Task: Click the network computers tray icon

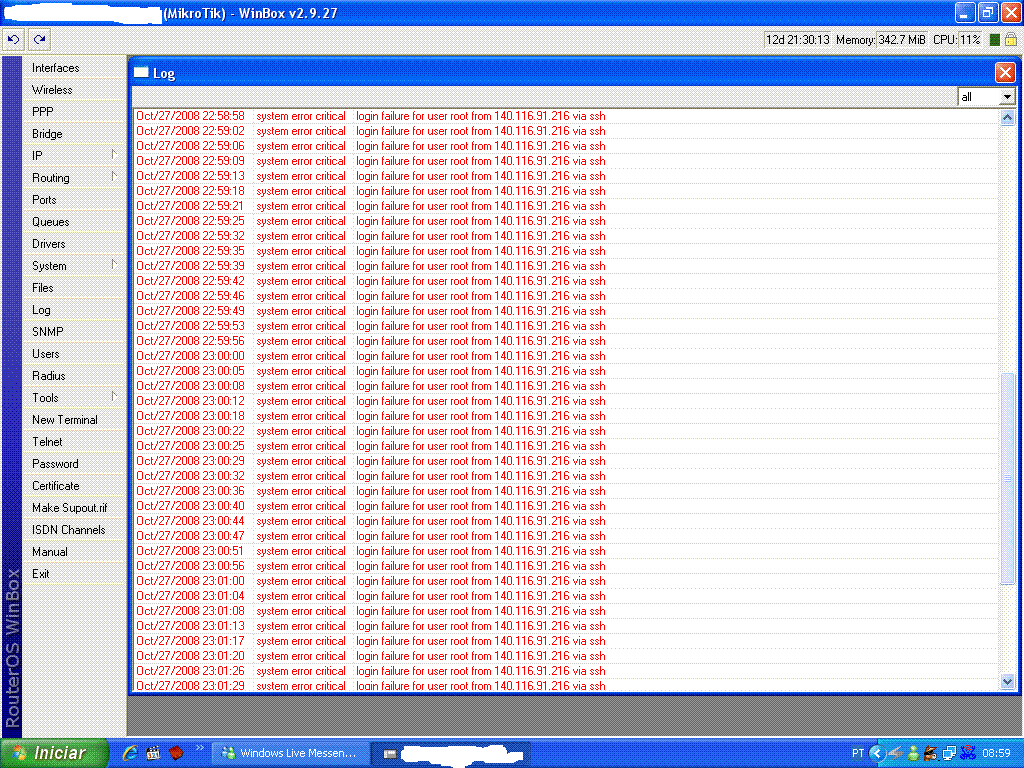Action: (949, 753)
